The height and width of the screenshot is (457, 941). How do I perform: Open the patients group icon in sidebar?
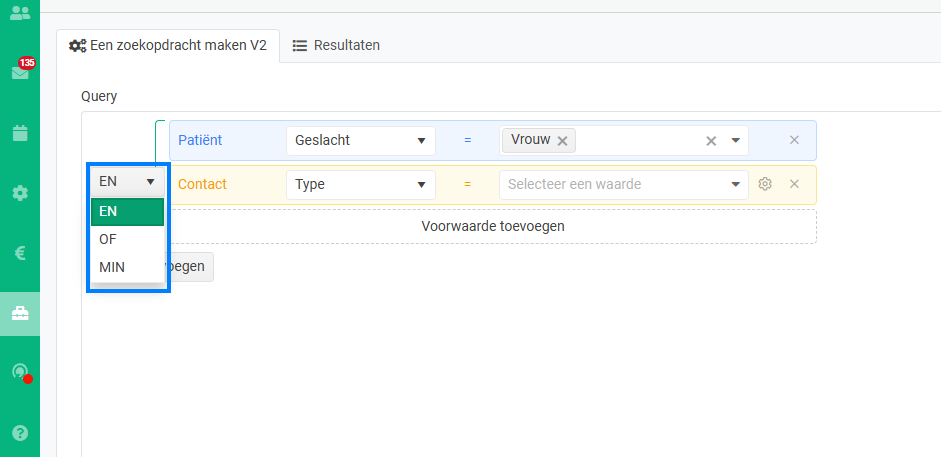(19, 13)
